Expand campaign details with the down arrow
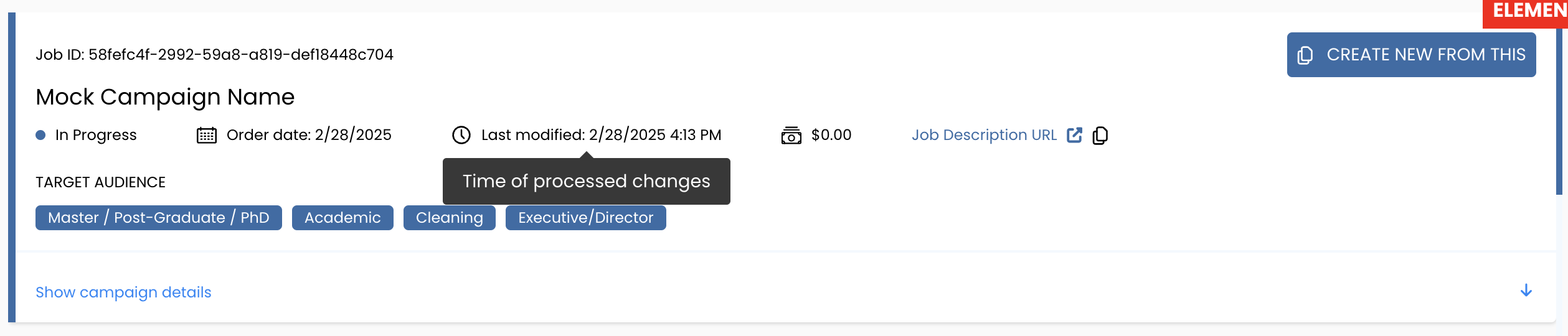Viewport: 1568px width, 336px height. [1526, 291]
